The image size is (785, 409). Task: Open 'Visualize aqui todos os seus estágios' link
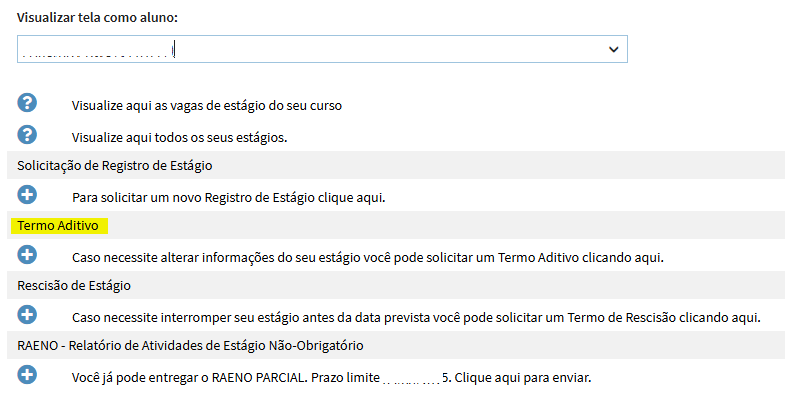click(179, 138)
